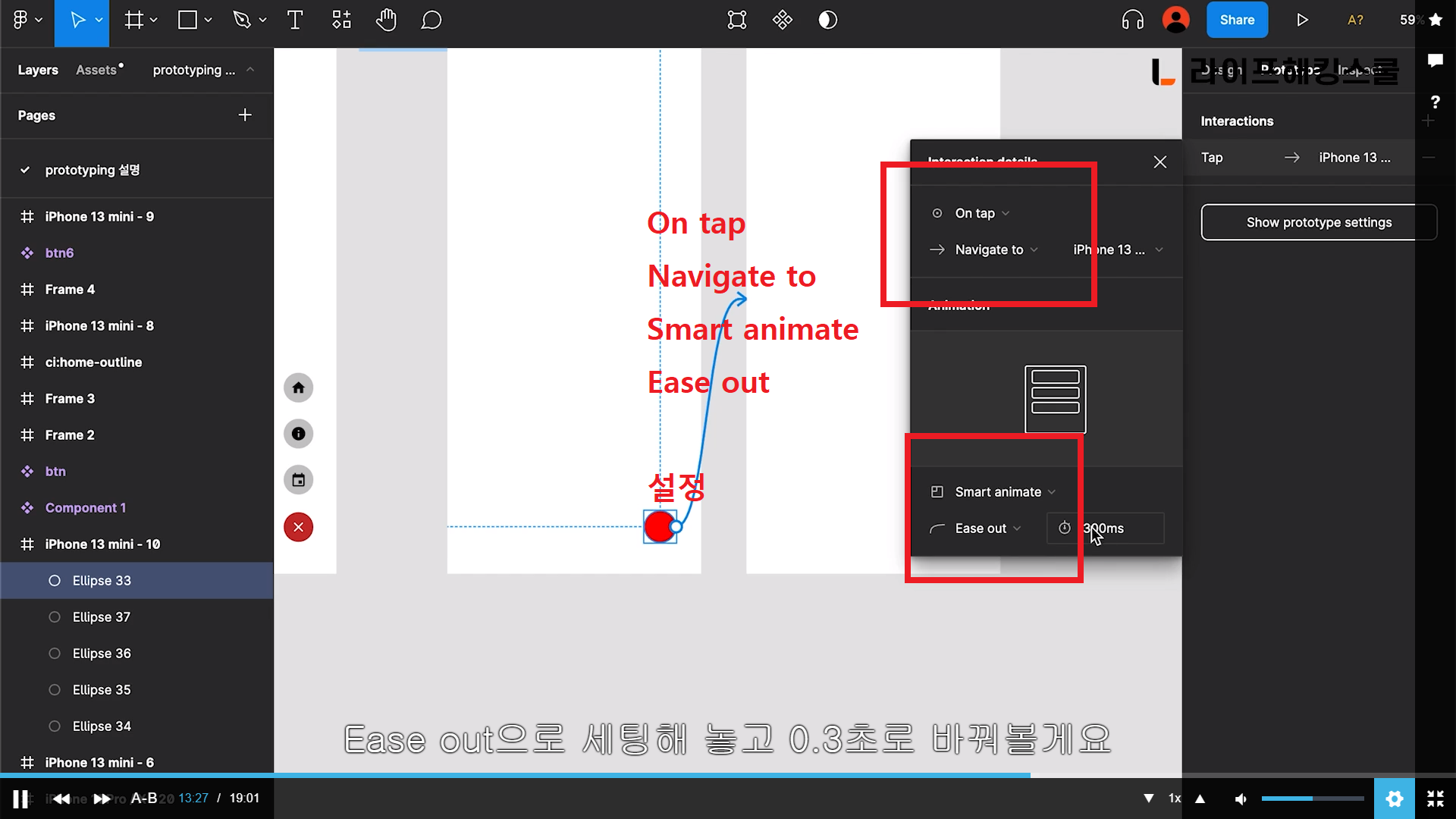Open video player settings gear

(x=1394, y=799)
